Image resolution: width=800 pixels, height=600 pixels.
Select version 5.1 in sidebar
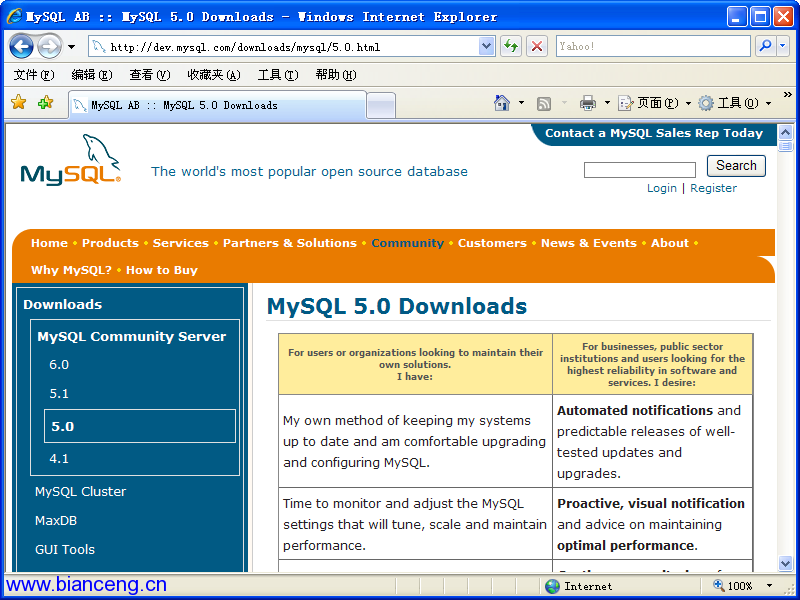click(x=59, y=394)
